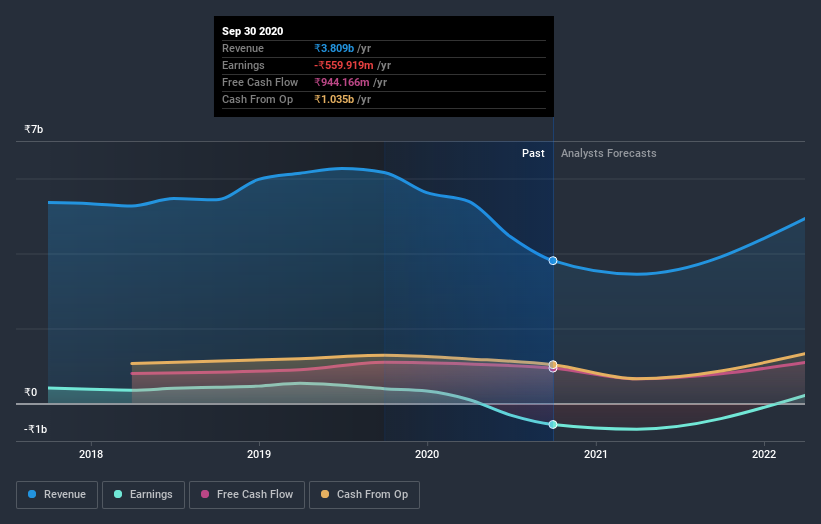Click the 2019 x-axis year label

coord(259,454)
